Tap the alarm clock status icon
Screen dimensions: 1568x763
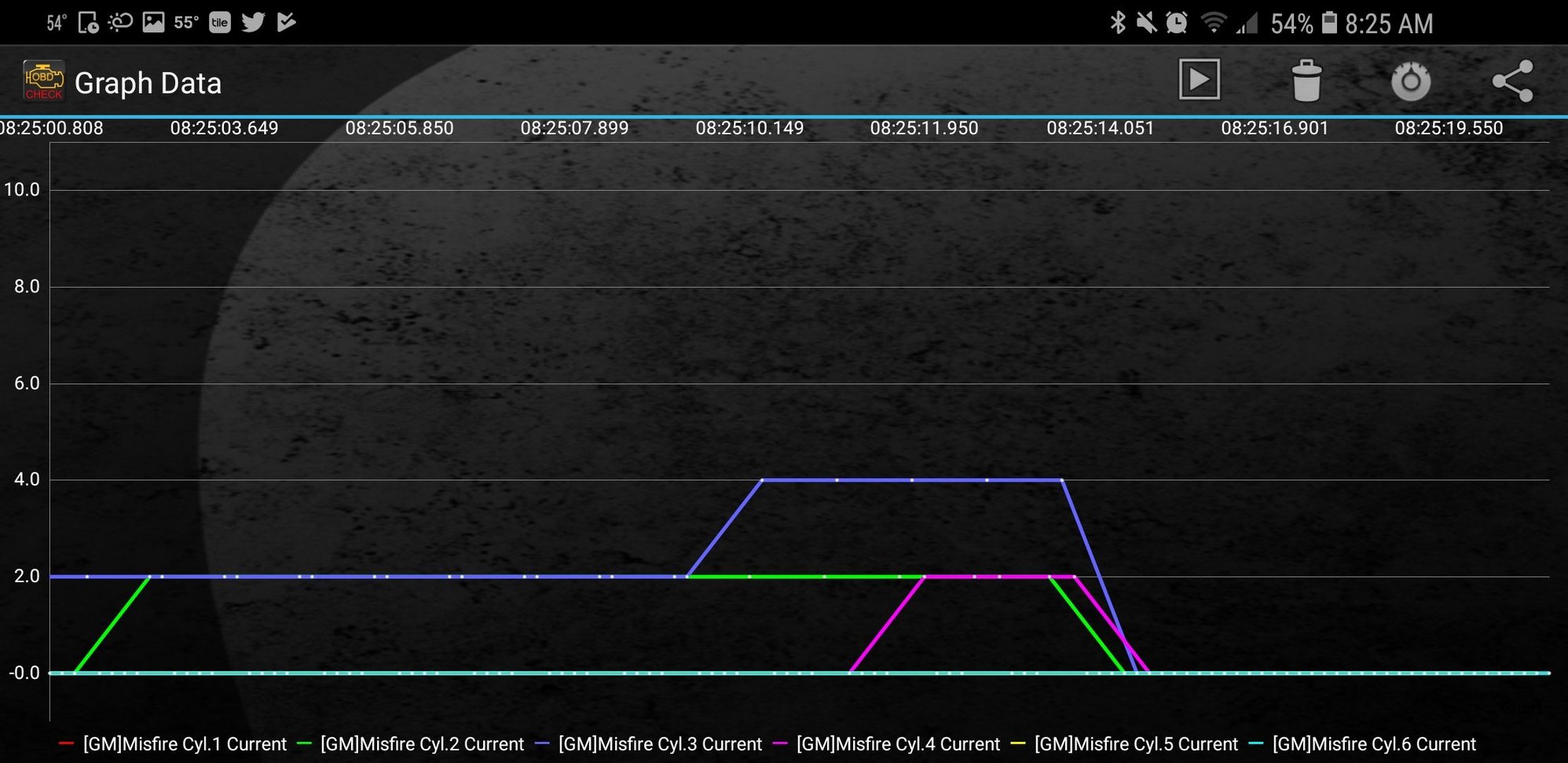click(x=1177, y=23)
